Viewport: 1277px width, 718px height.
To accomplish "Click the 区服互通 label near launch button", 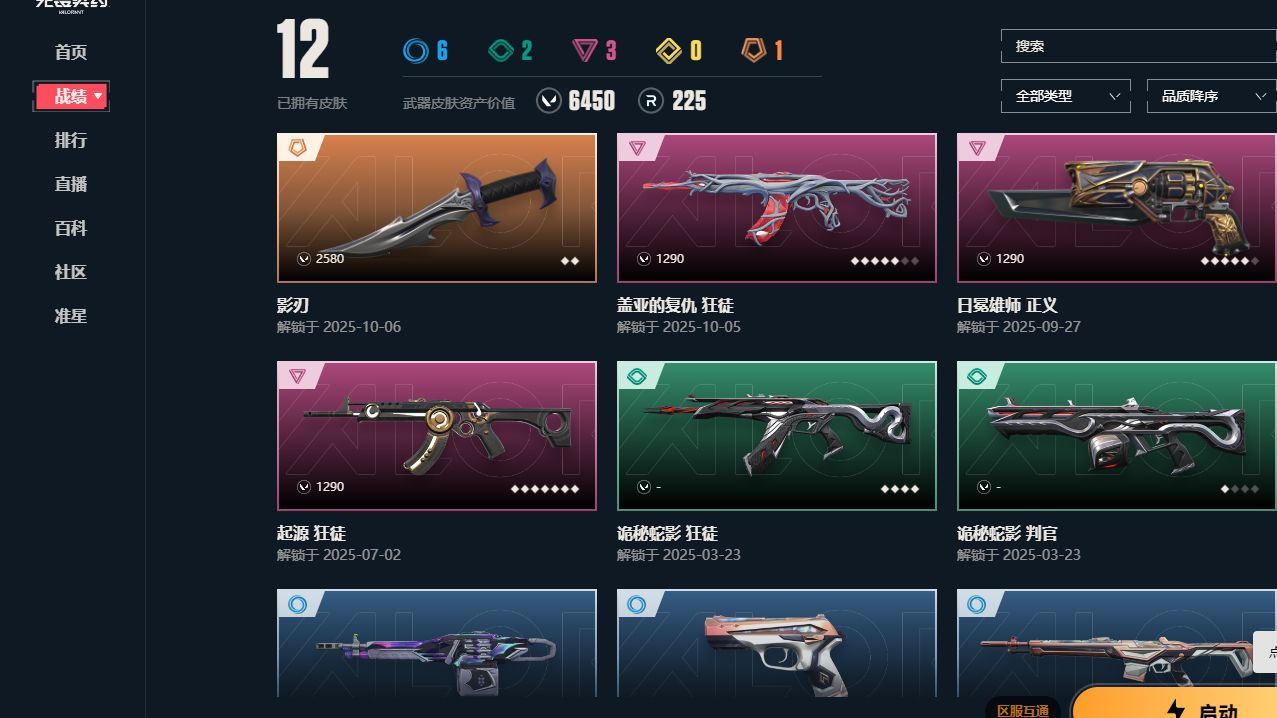I will [x=1023, y=709].
